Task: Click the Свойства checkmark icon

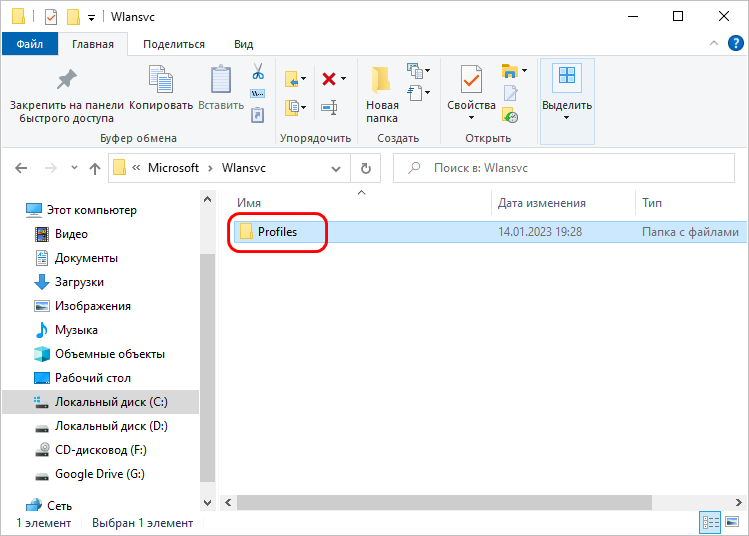Action: click(x=471, y=79)
